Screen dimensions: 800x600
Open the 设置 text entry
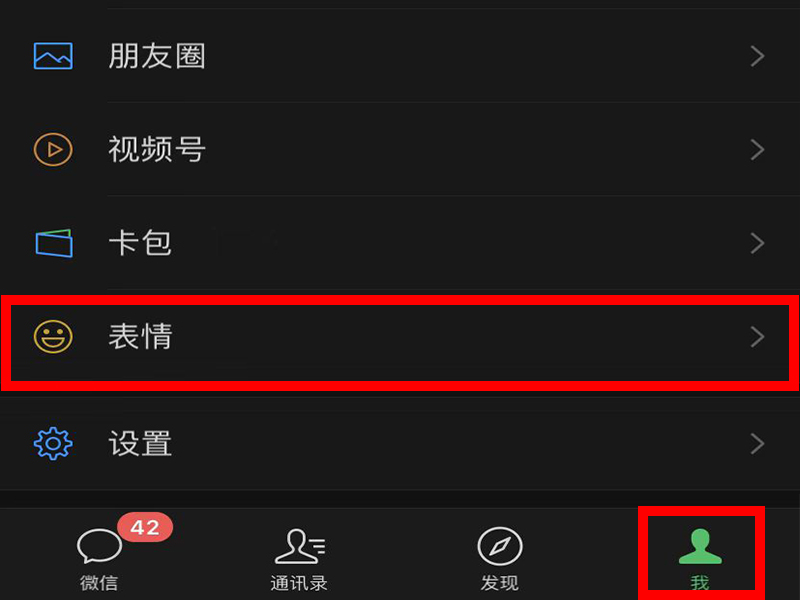click(x=140, y=443)
